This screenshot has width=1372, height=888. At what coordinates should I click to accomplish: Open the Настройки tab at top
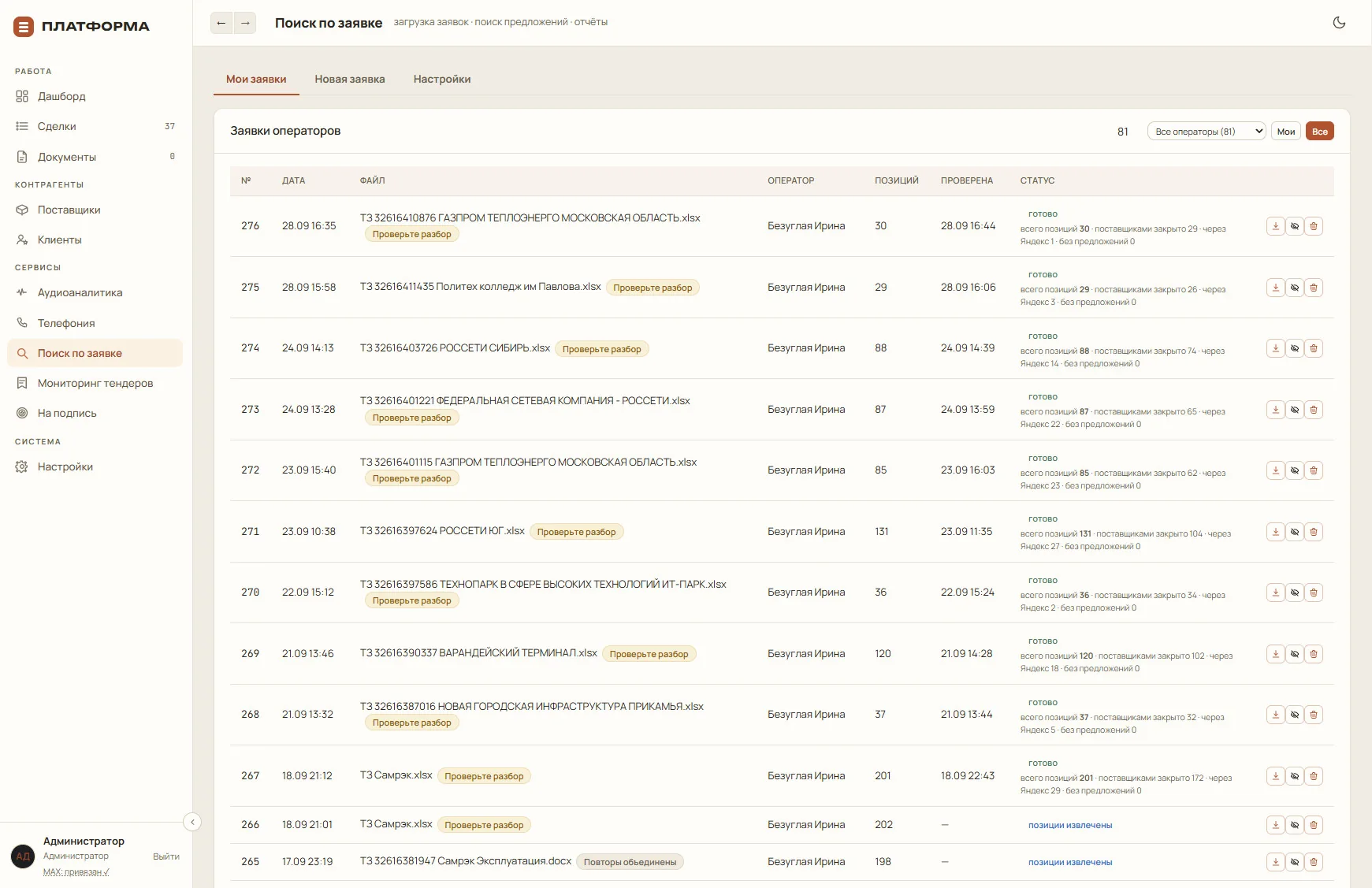pos(442,79)
